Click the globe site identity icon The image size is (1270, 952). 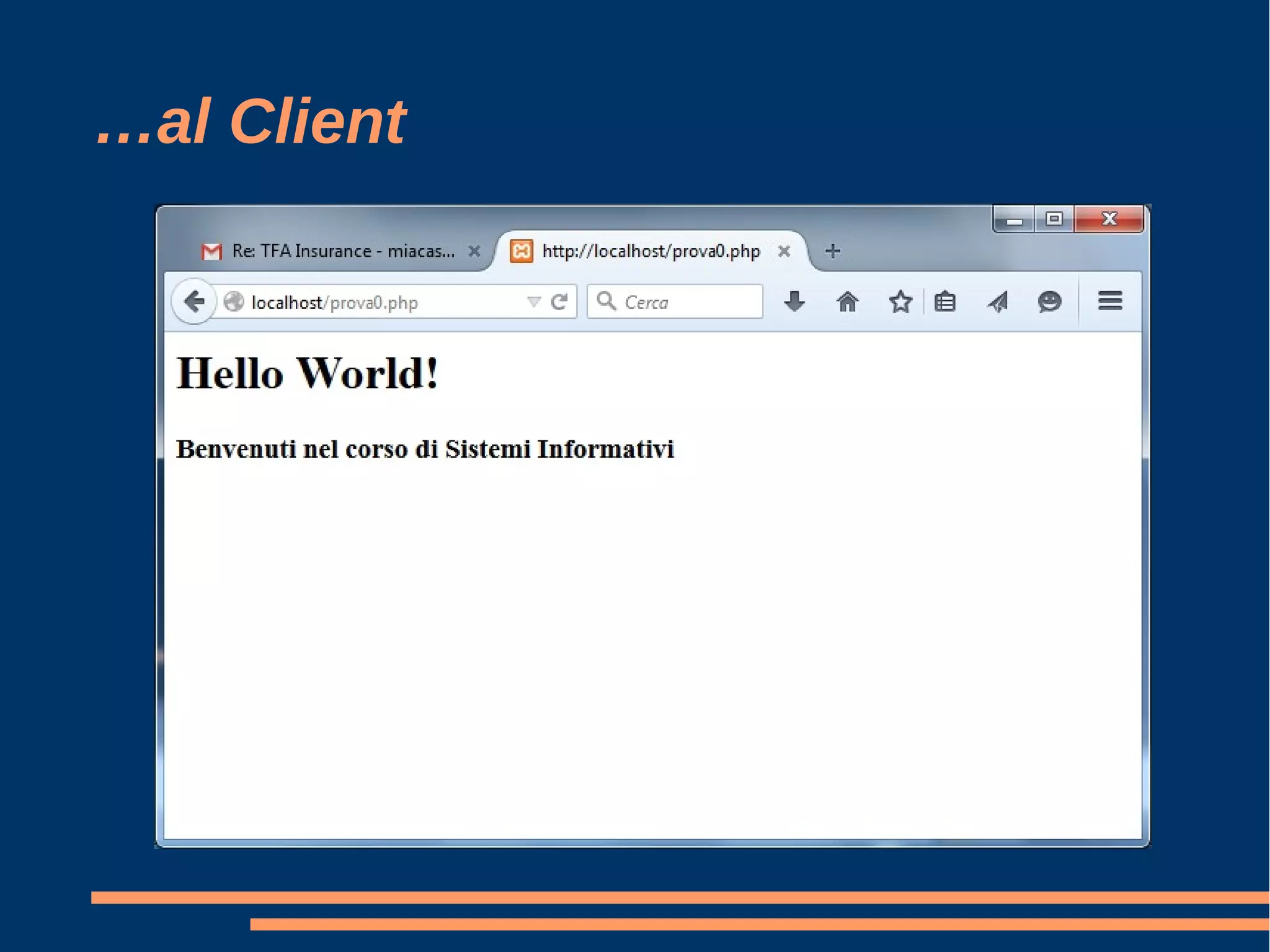(x=234, y=302)
